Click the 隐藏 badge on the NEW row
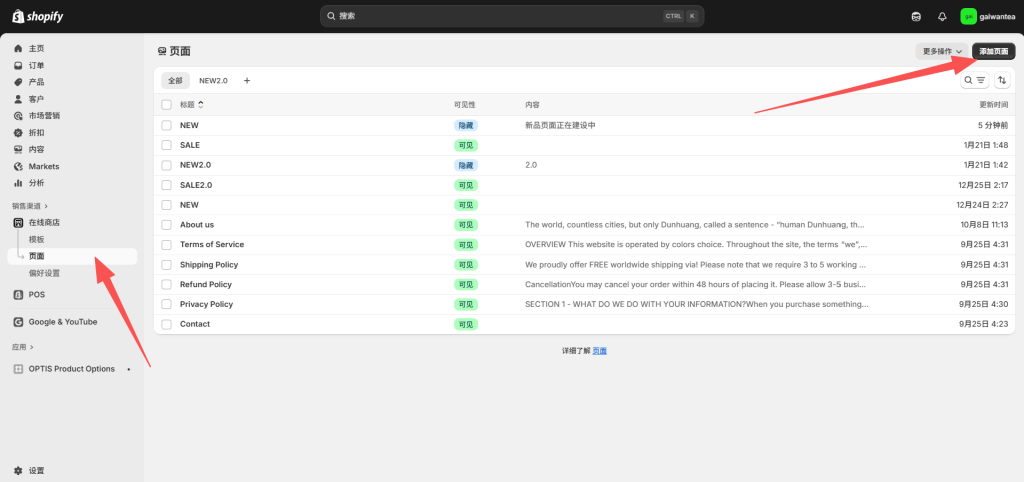Image resolution: width=1024 pixels, height=482 pixels. pos(466,125)
